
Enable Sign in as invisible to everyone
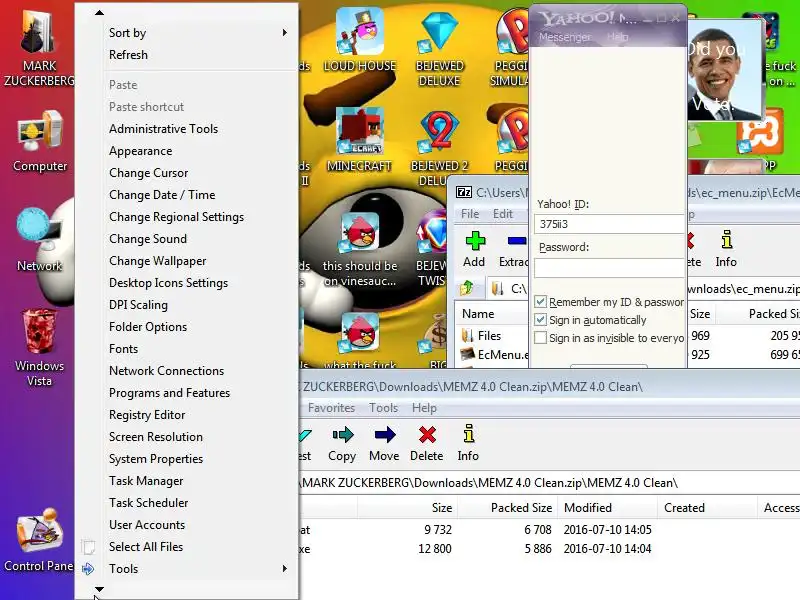point(540,337)
